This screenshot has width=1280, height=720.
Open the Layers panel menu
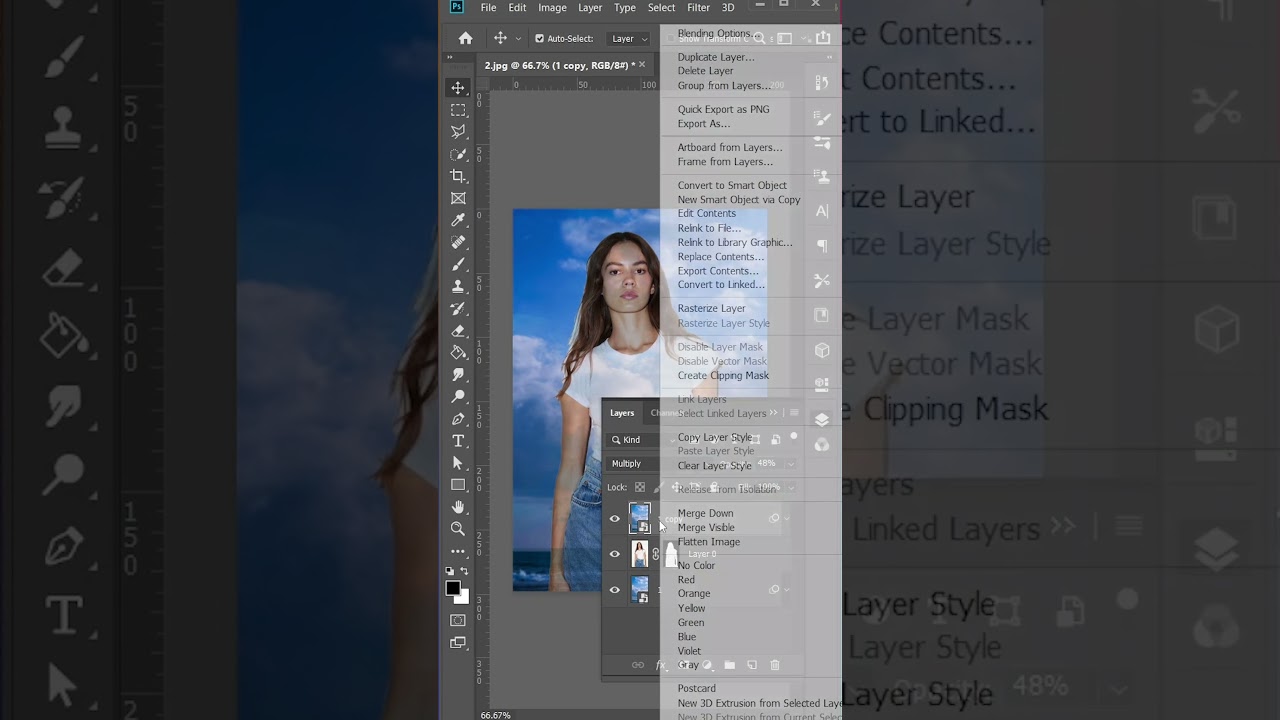coord(794,413)
